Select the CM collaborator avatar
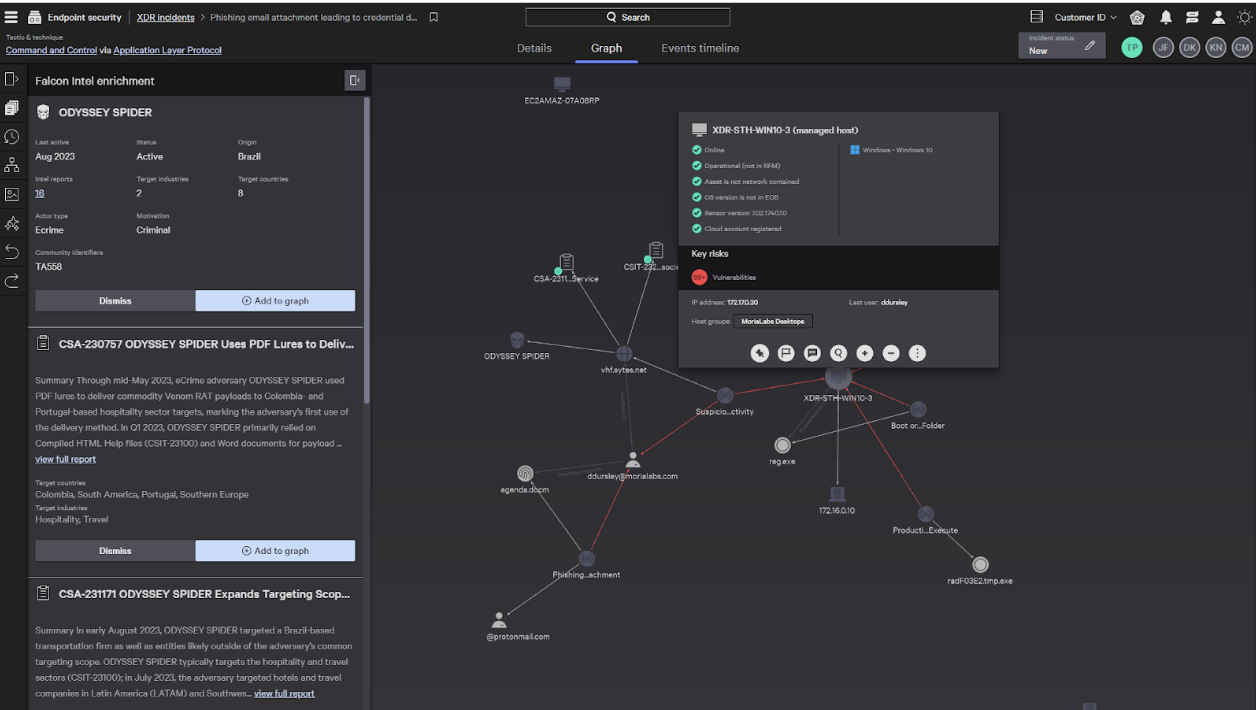1256x710 pixels. click(1242, 47)
